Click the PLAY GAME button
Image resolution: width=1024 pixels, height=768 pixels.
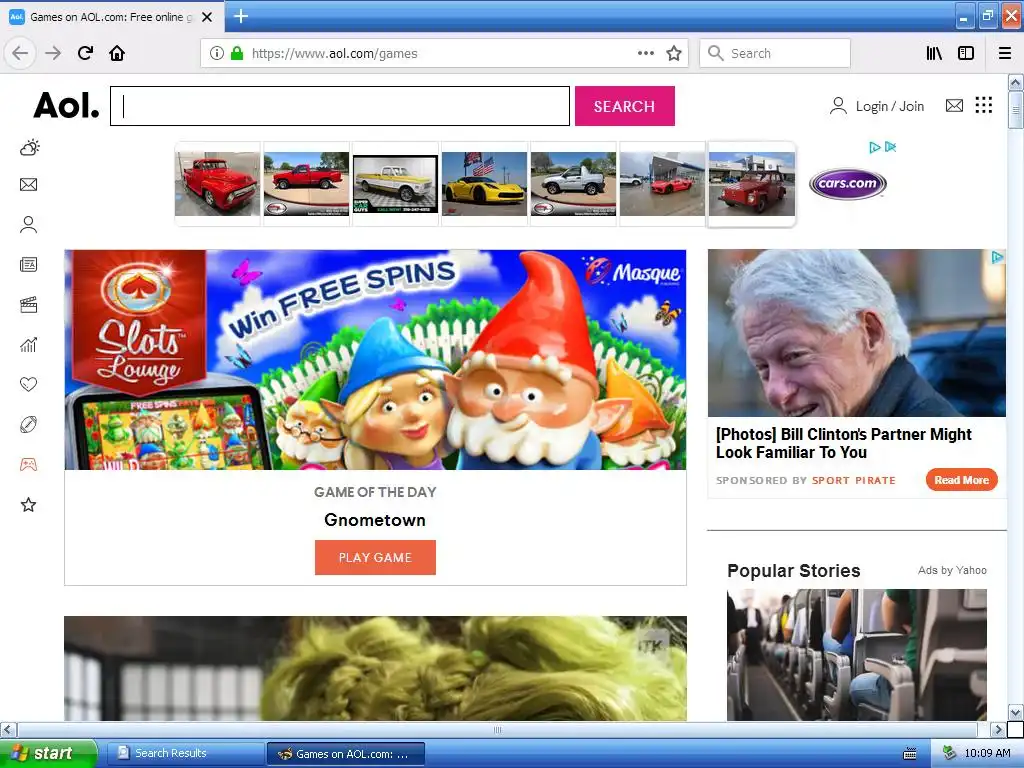point(375,557)
